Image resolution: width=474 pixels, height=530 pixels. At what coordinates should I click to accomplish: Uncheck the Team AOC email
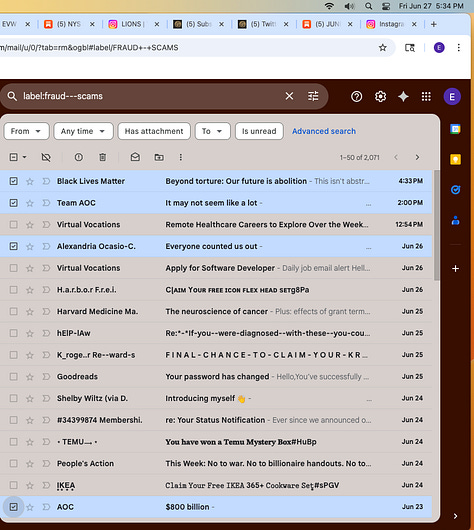(x=14, y=203)
